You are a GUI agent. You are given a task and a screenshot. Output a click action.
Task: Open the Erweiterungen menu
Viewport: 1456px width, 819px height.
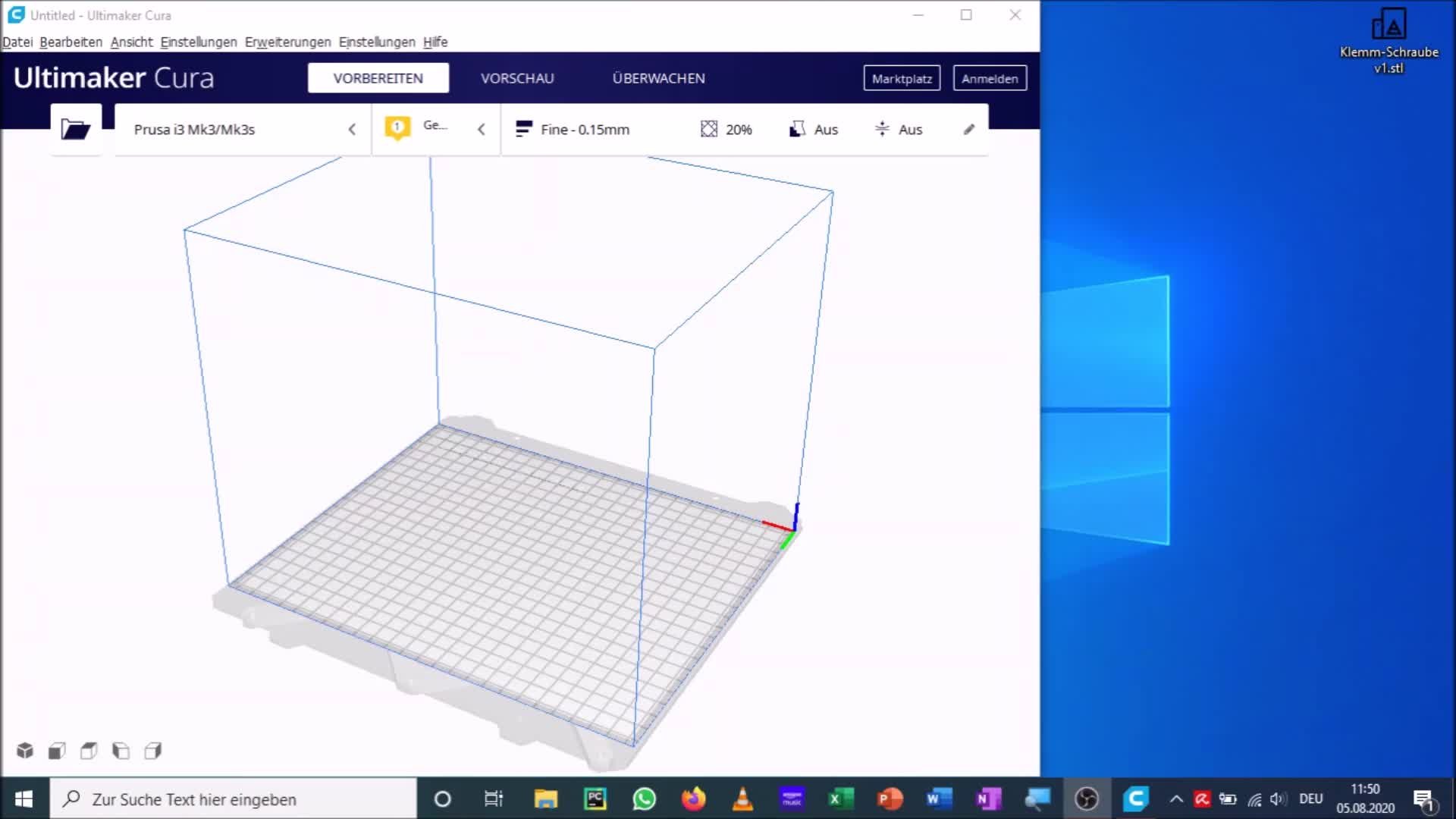[287, 42]
